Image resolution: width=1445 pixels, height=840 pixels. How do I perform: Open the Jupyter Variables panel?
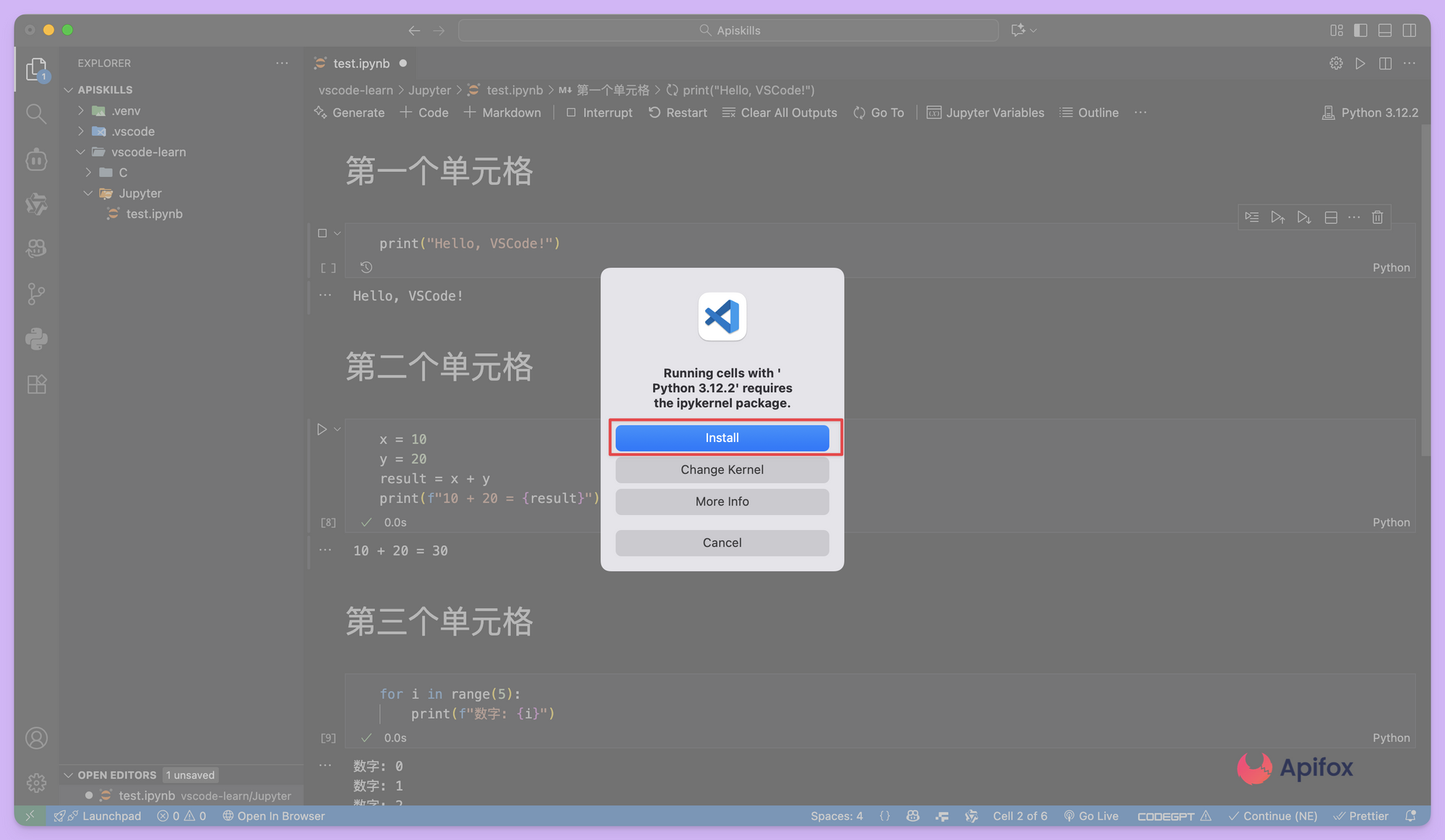click(x=985, y=112)
